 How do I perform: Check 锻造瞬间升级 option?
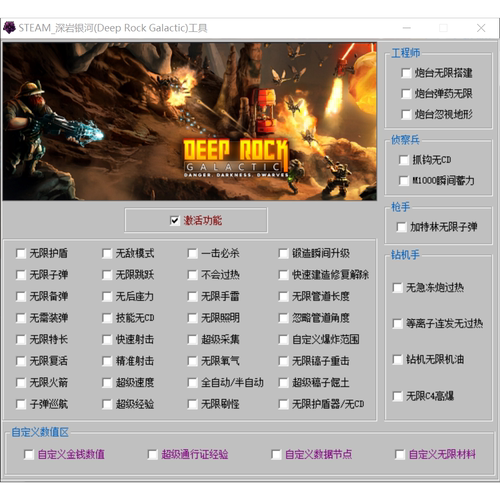click(x=283, y=254)
